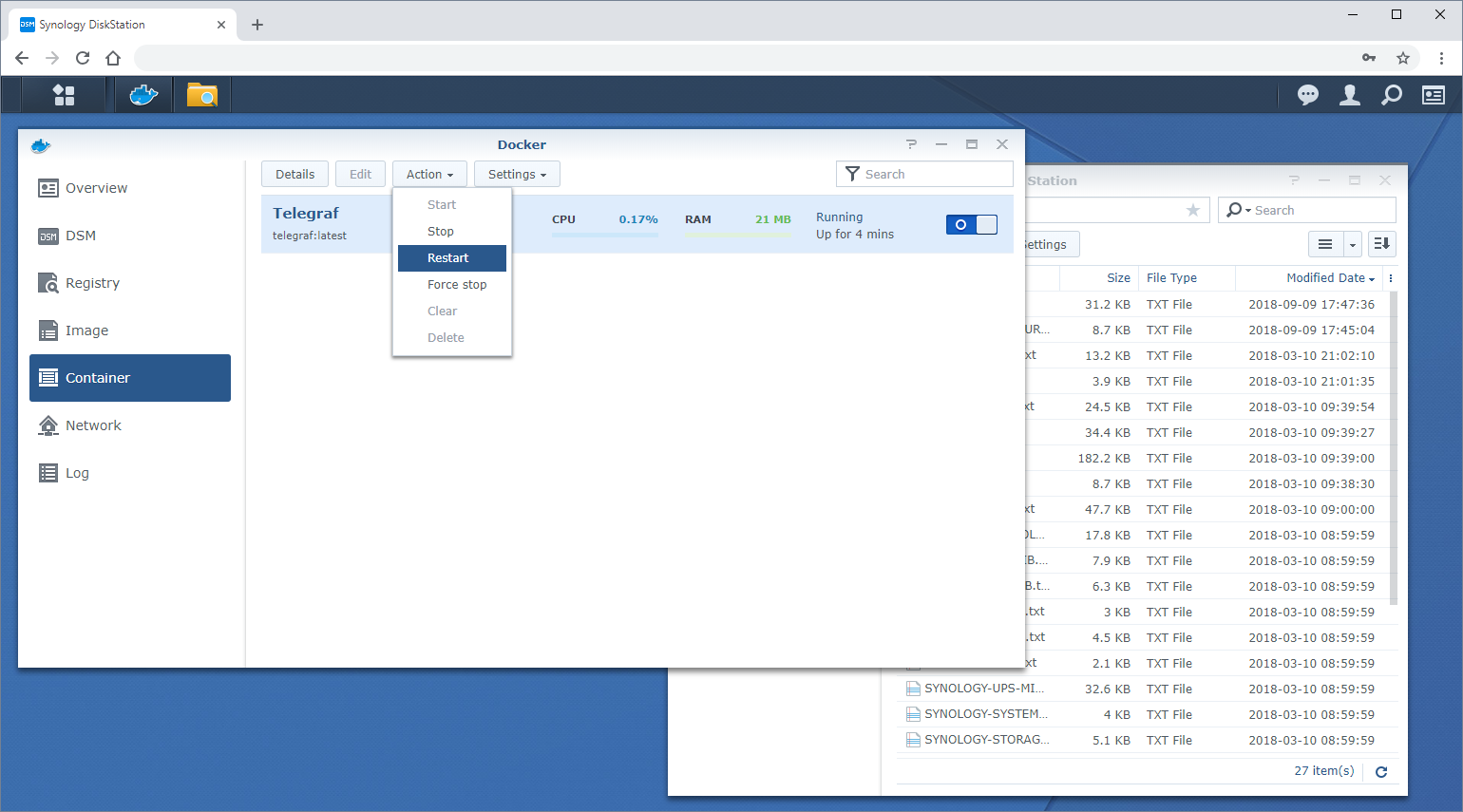Click the Docker whale icon in taskbar
This screenshot has width=1463, height=812.
(x=143, y=95)
